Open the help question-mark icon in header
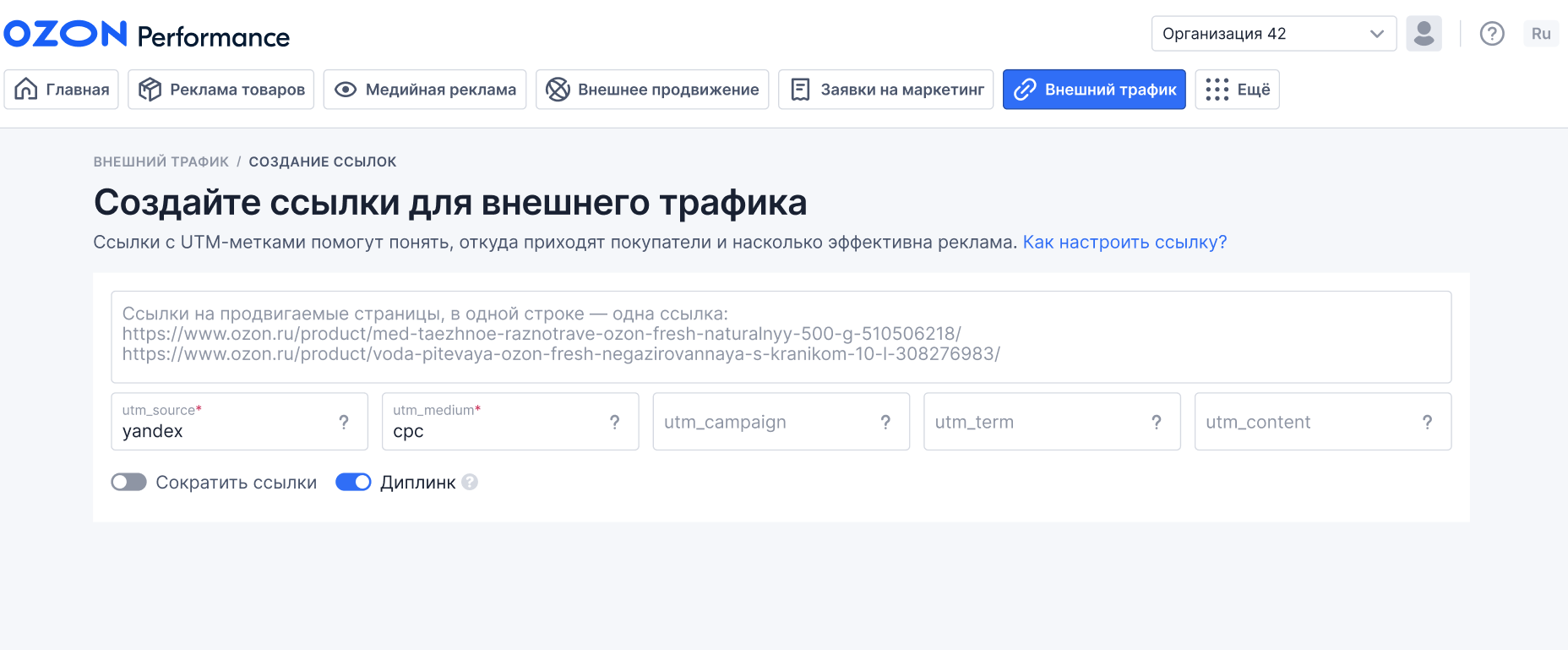 point(1492,34)
